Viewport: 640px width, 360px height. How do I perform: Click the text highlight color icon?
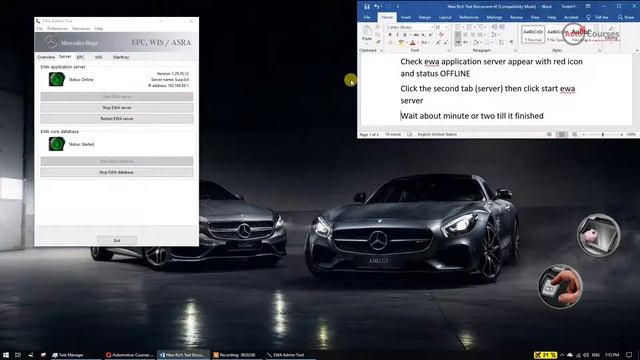pyautogui.click(x=401, y=42)
